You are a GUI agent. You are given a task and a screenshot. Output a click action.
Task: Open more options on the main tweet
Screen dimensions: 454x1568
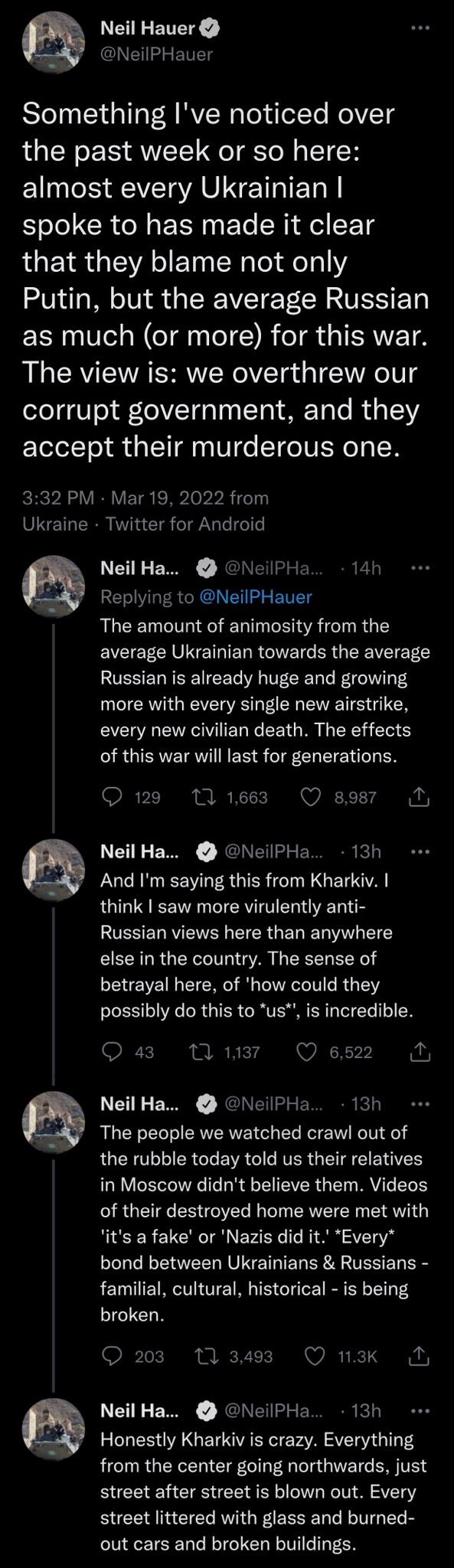[x=420, y=29]
